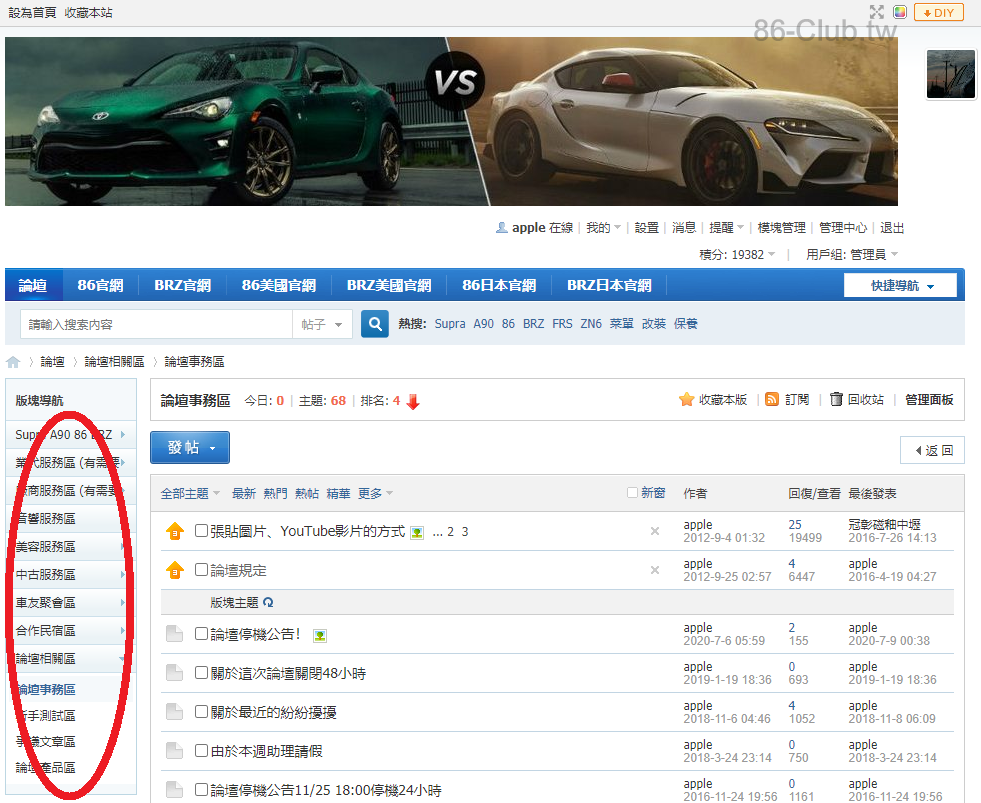Open the user avatar thumbnail
Viewport: 981px width, 803px height.
[950, 74]
